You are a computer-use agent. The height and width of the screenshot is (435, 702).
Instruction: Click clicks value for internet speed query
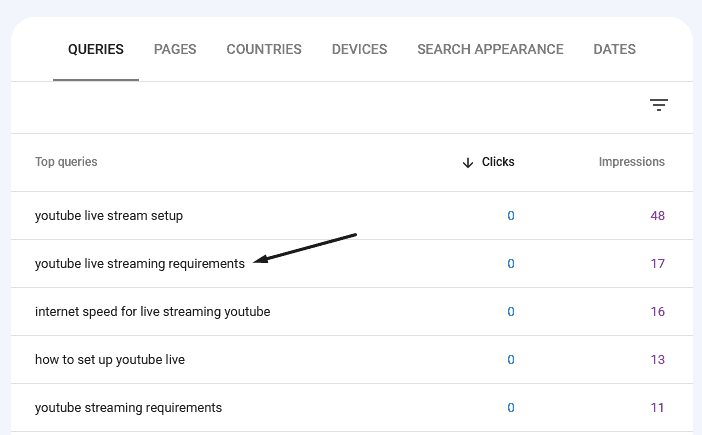pyautogui.click(x=511, y=311)
